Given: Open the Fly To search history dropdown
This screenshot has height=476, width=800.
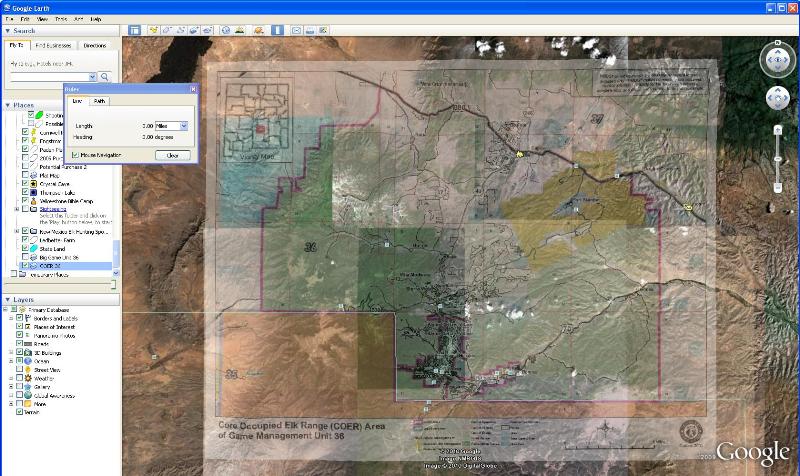Looking at the screenshot, I should 92,77.
